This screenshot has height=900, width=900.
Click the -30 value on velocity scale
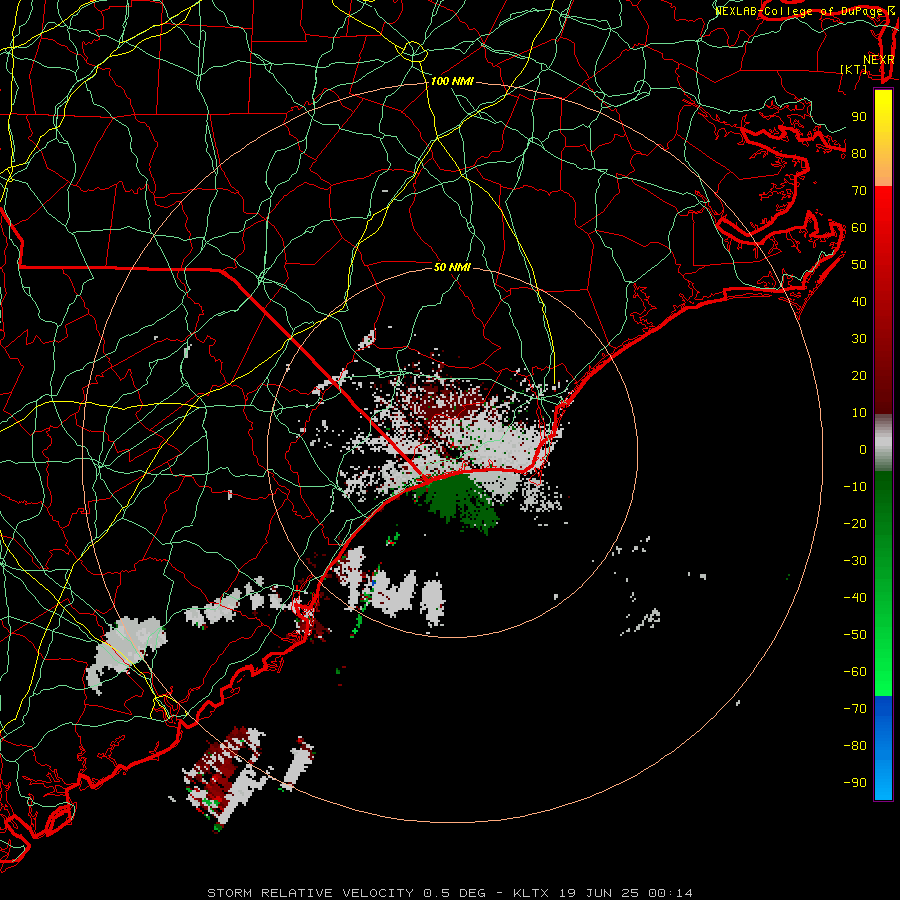855,561
